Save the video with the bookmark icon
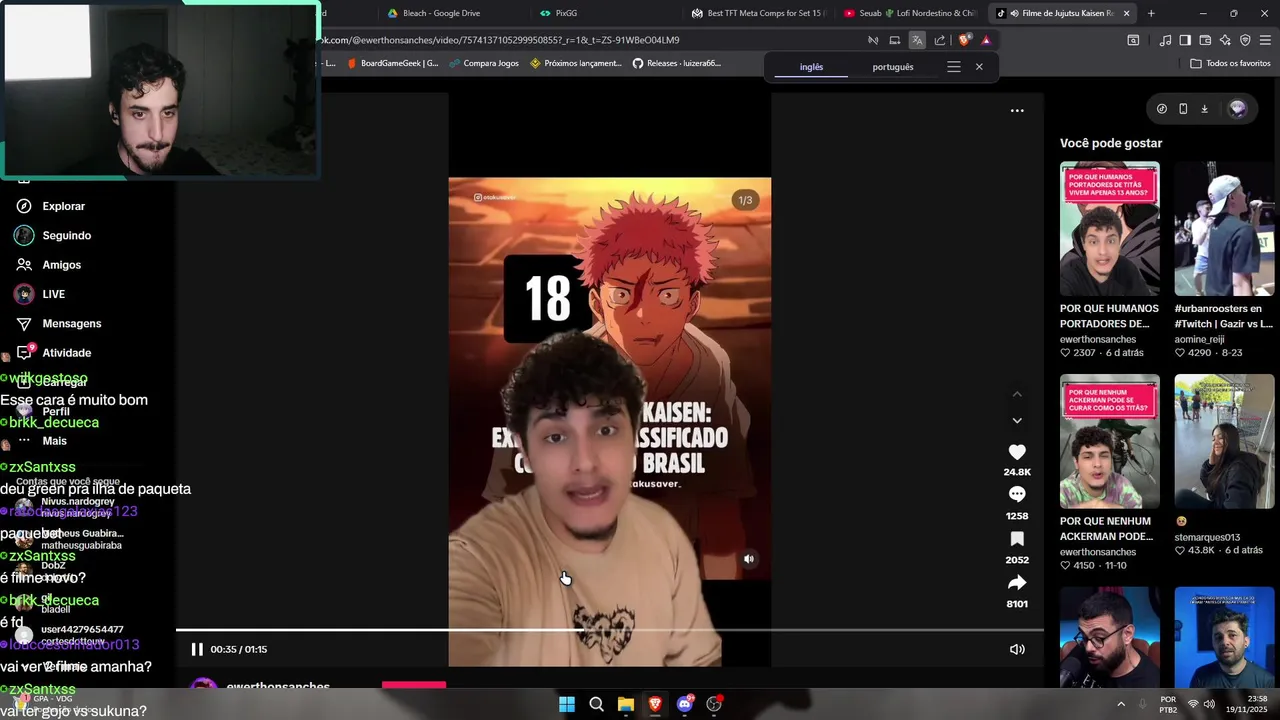The width and height of the screenshot is (1280, 720). [x=1017, y=539]
